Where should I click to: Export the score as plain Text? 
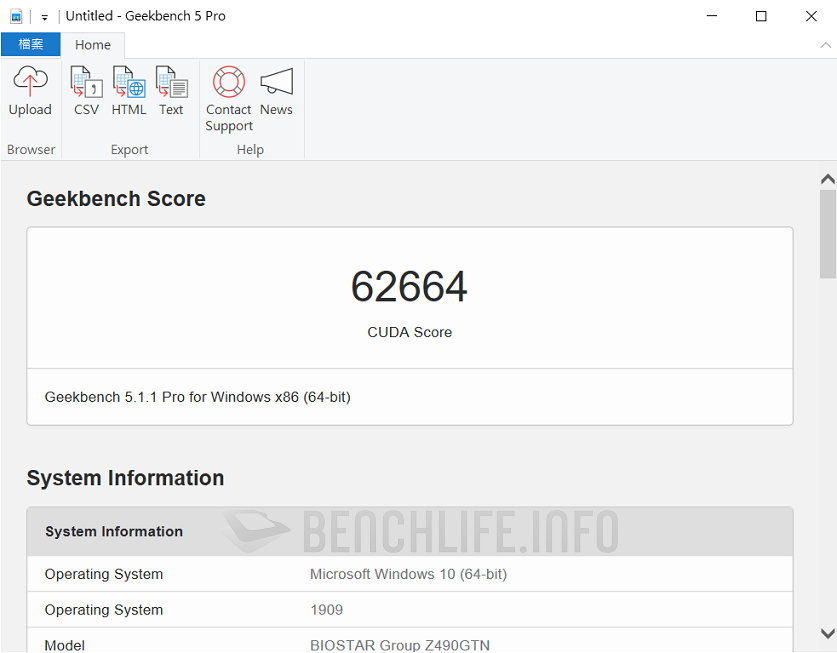[171, 92]
